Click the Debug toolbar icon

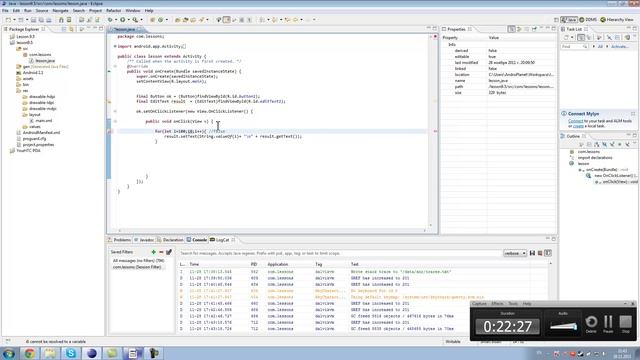[x=110, y=20]
